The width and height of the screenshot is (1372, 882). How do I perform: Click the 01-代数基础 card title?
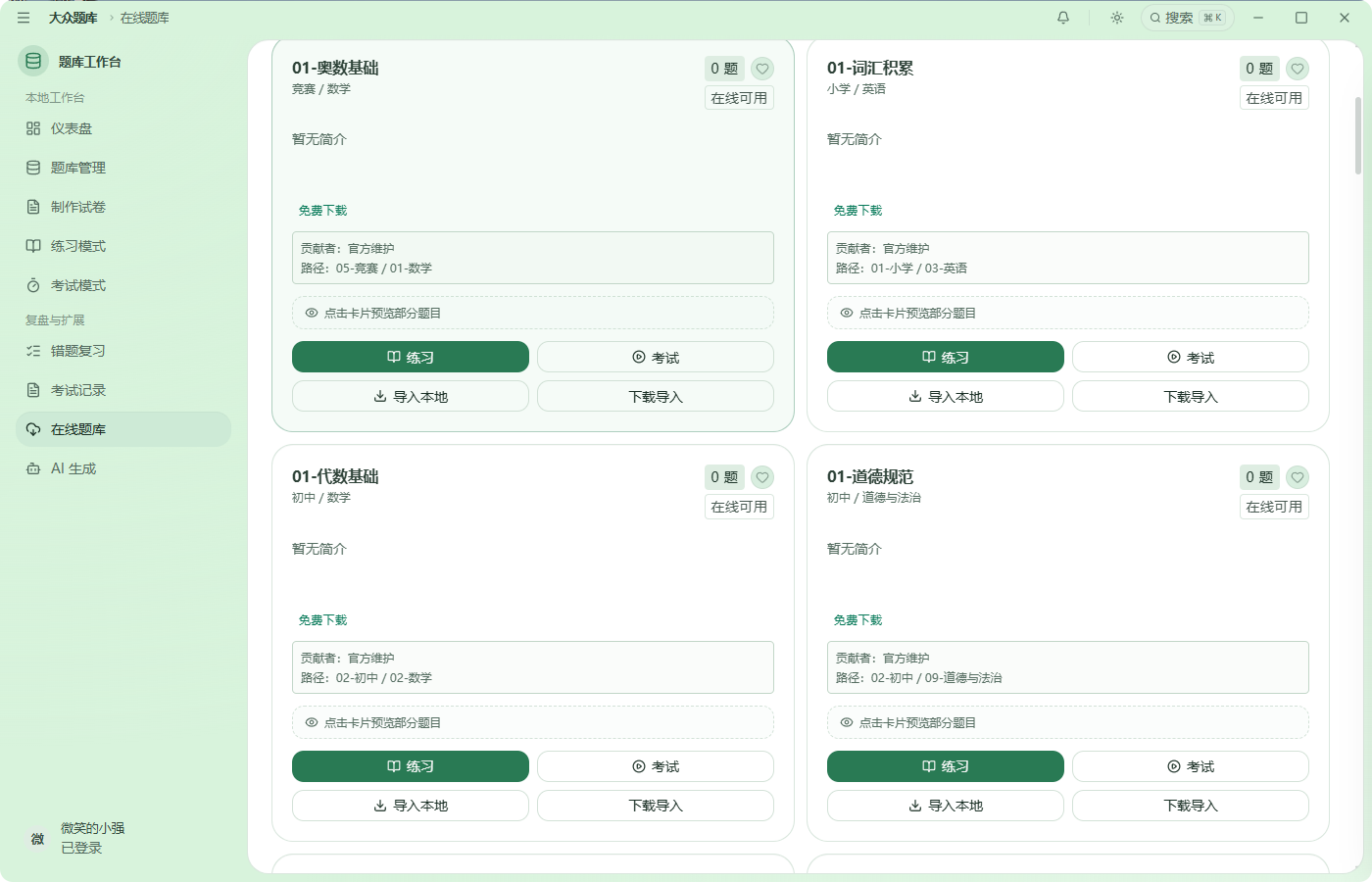(x=335, y=476)
